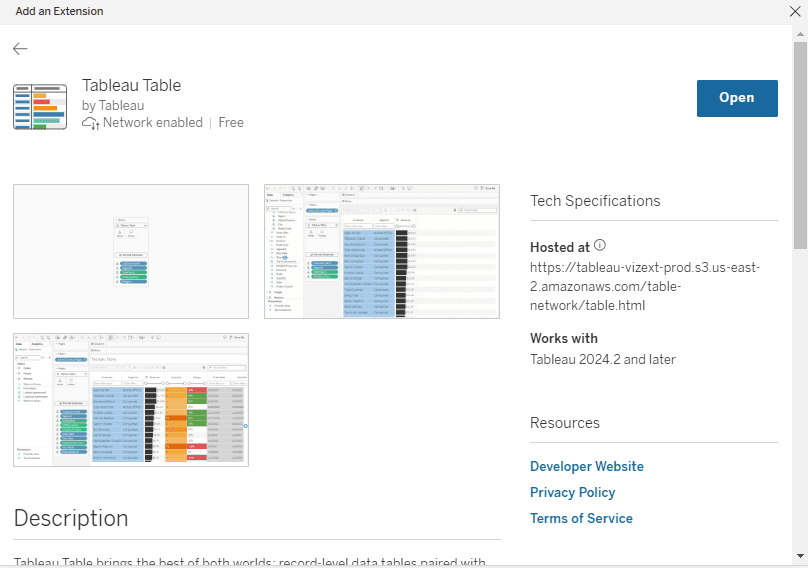
Task: Click the Tableau Table title
Action: 131,86
